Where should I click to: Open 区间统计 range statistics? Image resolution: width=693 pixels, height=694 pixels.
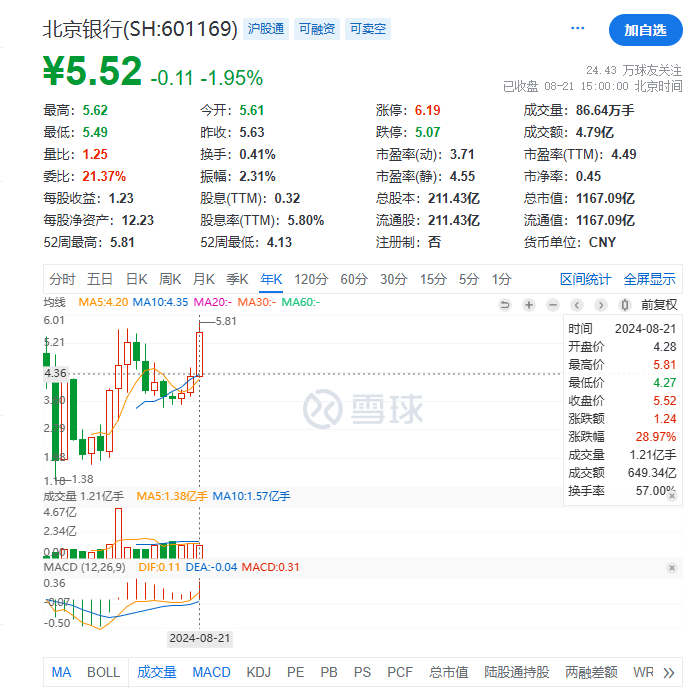[x=585, y=279]
